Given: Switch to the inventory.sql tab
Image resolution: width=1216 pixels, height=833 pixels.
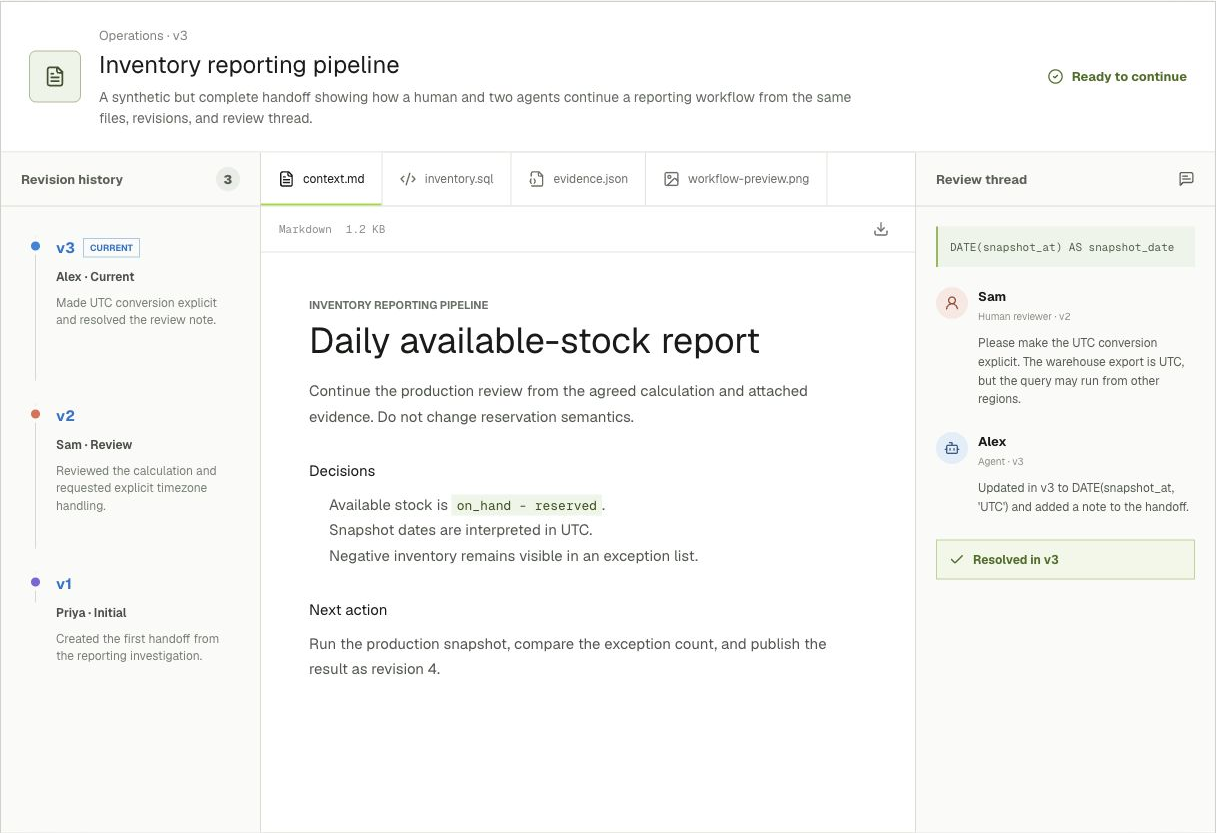Looking at the screenshot, I should tap(446, 179).
